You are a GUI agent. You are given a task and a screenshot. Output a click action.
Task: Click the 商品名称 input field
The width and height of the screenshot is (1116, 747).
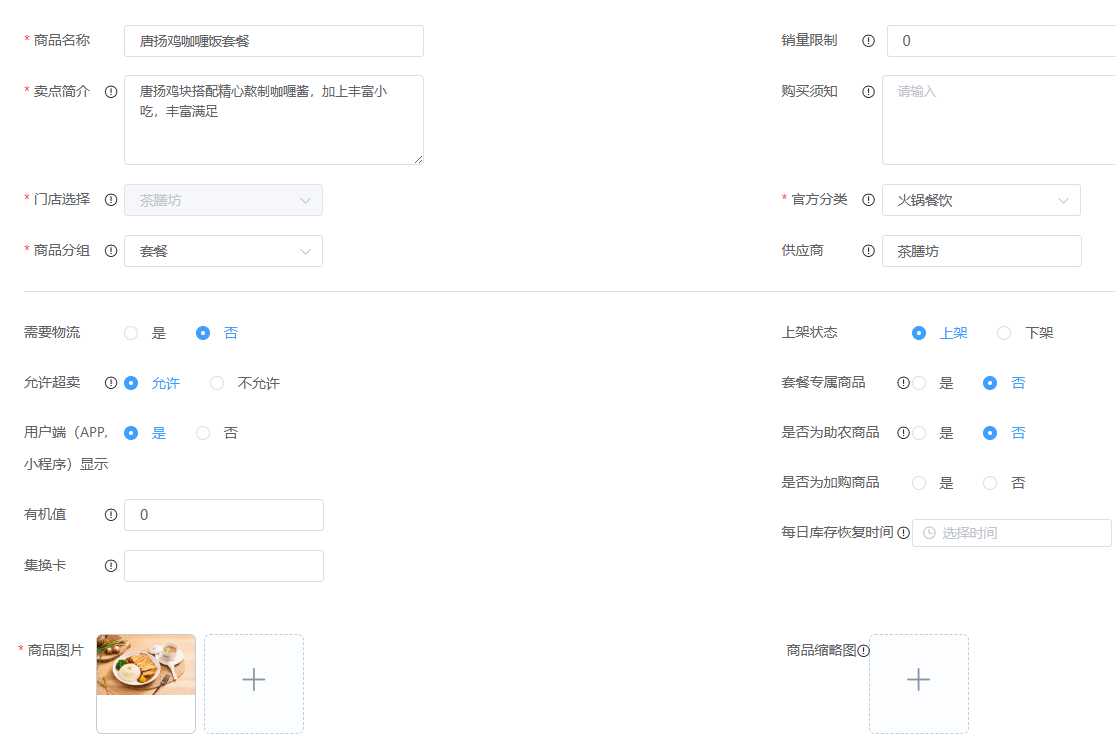click(273, 41)
